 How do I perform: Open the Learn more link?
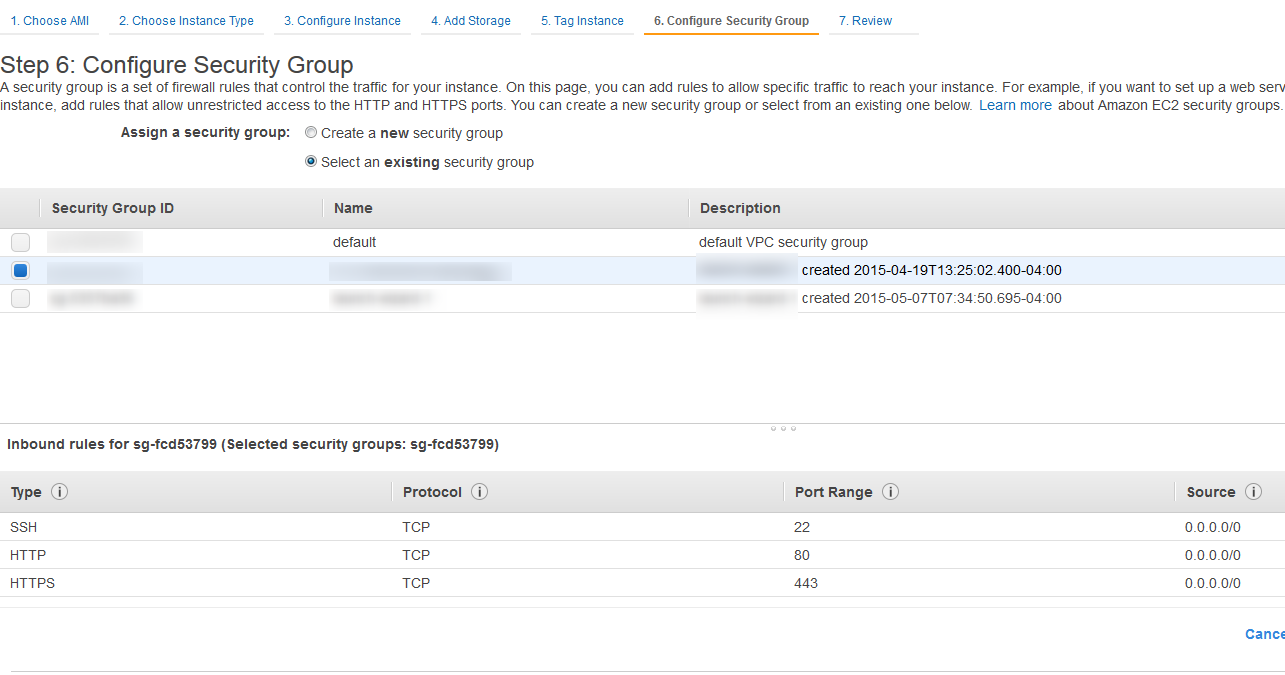tap(1015, 104)
